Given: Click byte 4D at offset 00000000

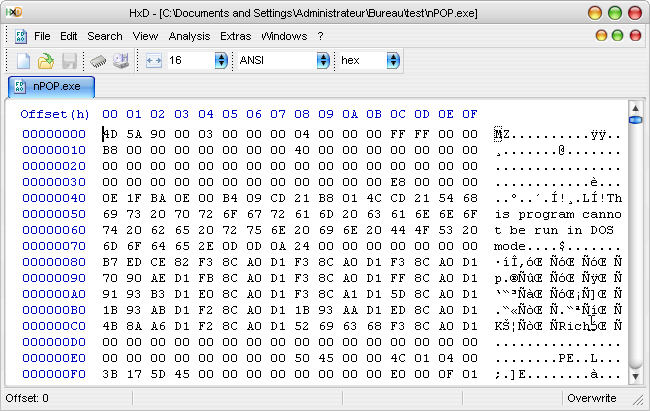Looking at the screenshot, I should pos(110,134).
